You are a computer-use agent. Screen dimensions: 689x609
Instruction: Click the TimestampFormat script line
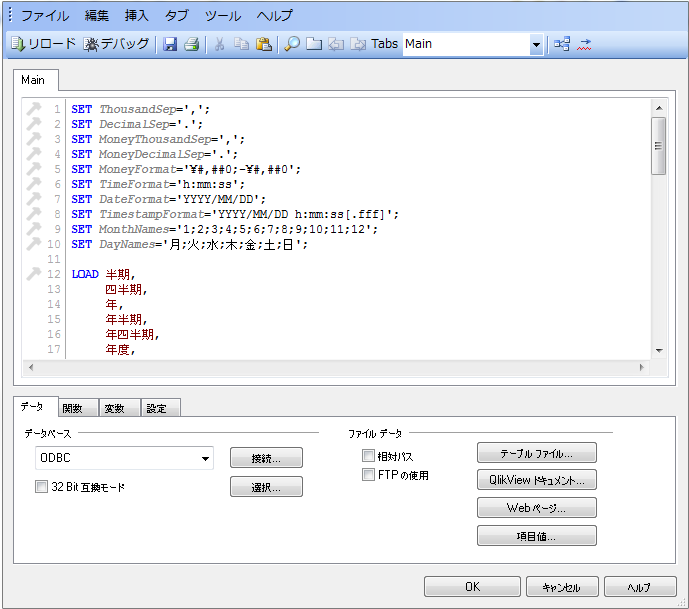(x=235, y=214)
